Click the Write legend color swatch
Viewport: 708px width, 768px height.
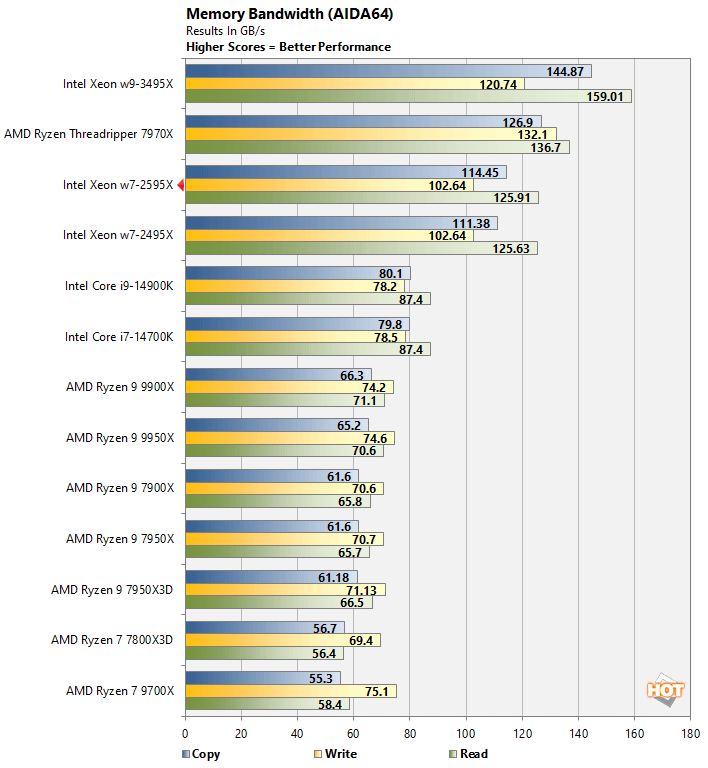[318, 754]
